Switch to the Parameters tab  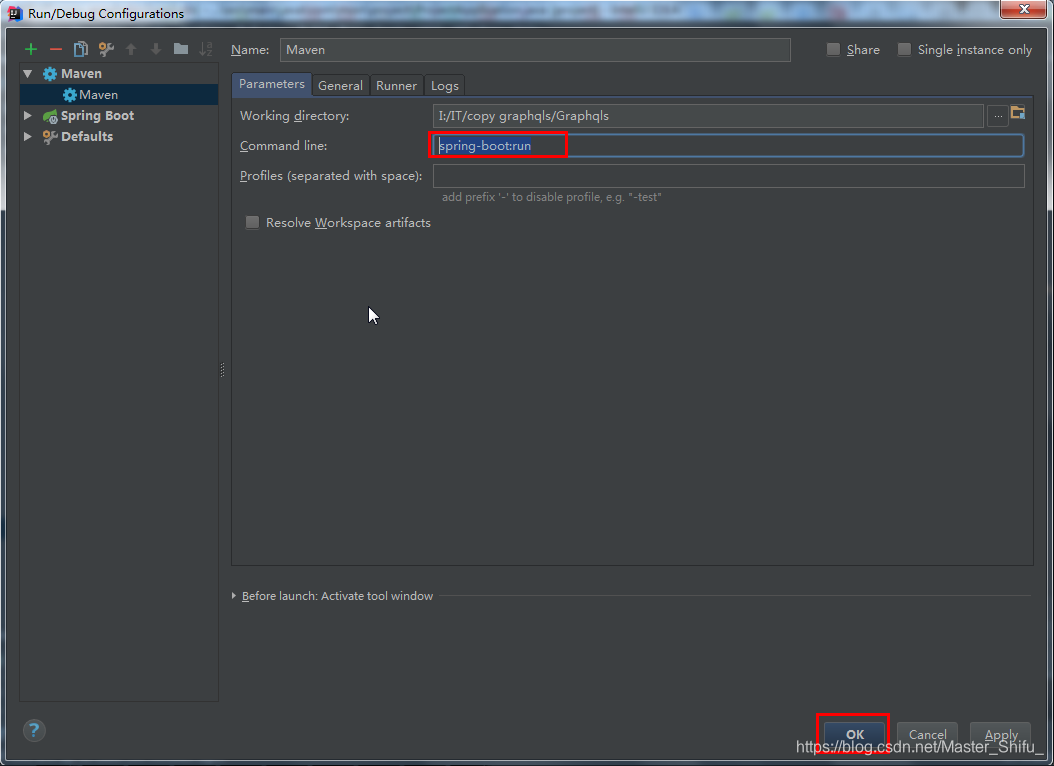point(272,84)
